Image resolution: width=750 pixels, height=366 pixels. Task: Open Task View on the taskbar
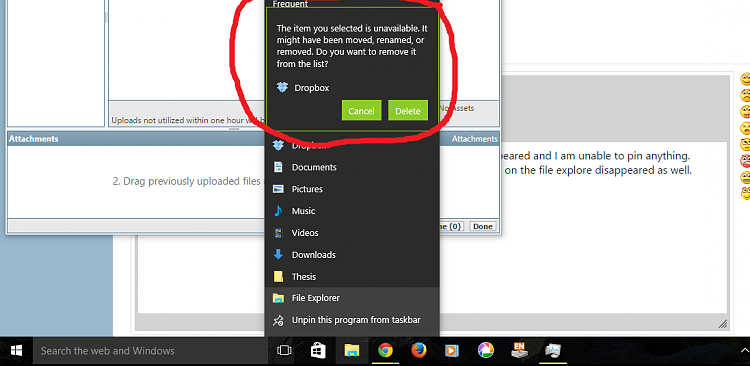[284, 351]
